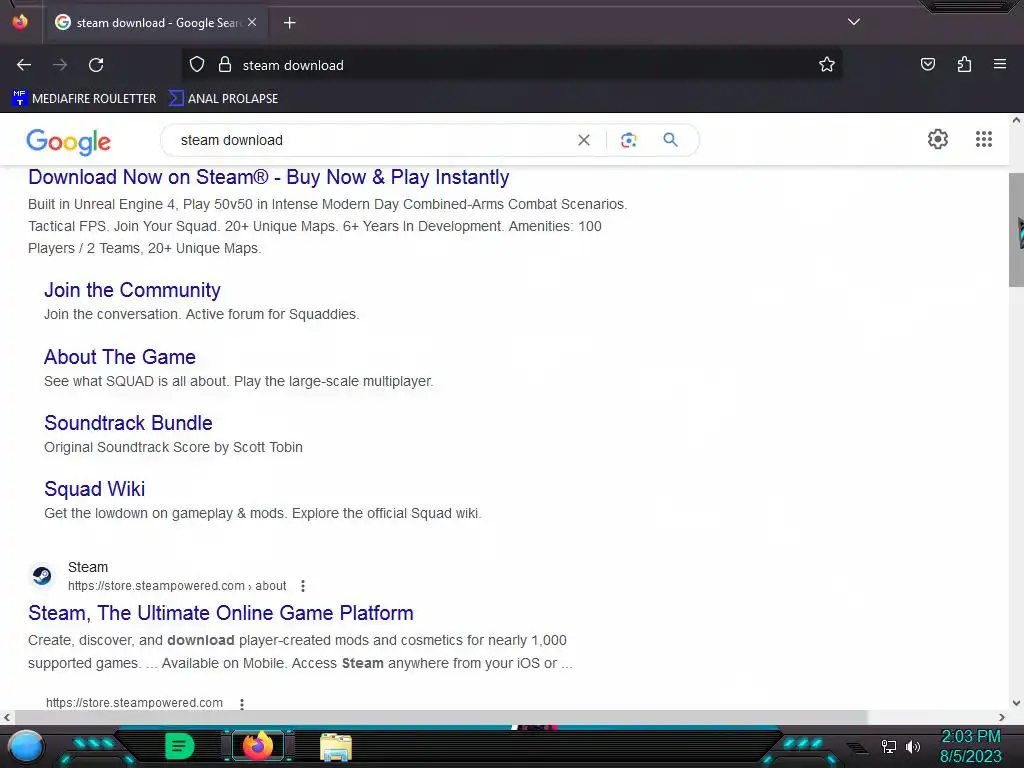Viewport: 1024px width, 768px height.
Task: Click the taskbar clock 2:03 PM
Action: click(x=970, y=737)
